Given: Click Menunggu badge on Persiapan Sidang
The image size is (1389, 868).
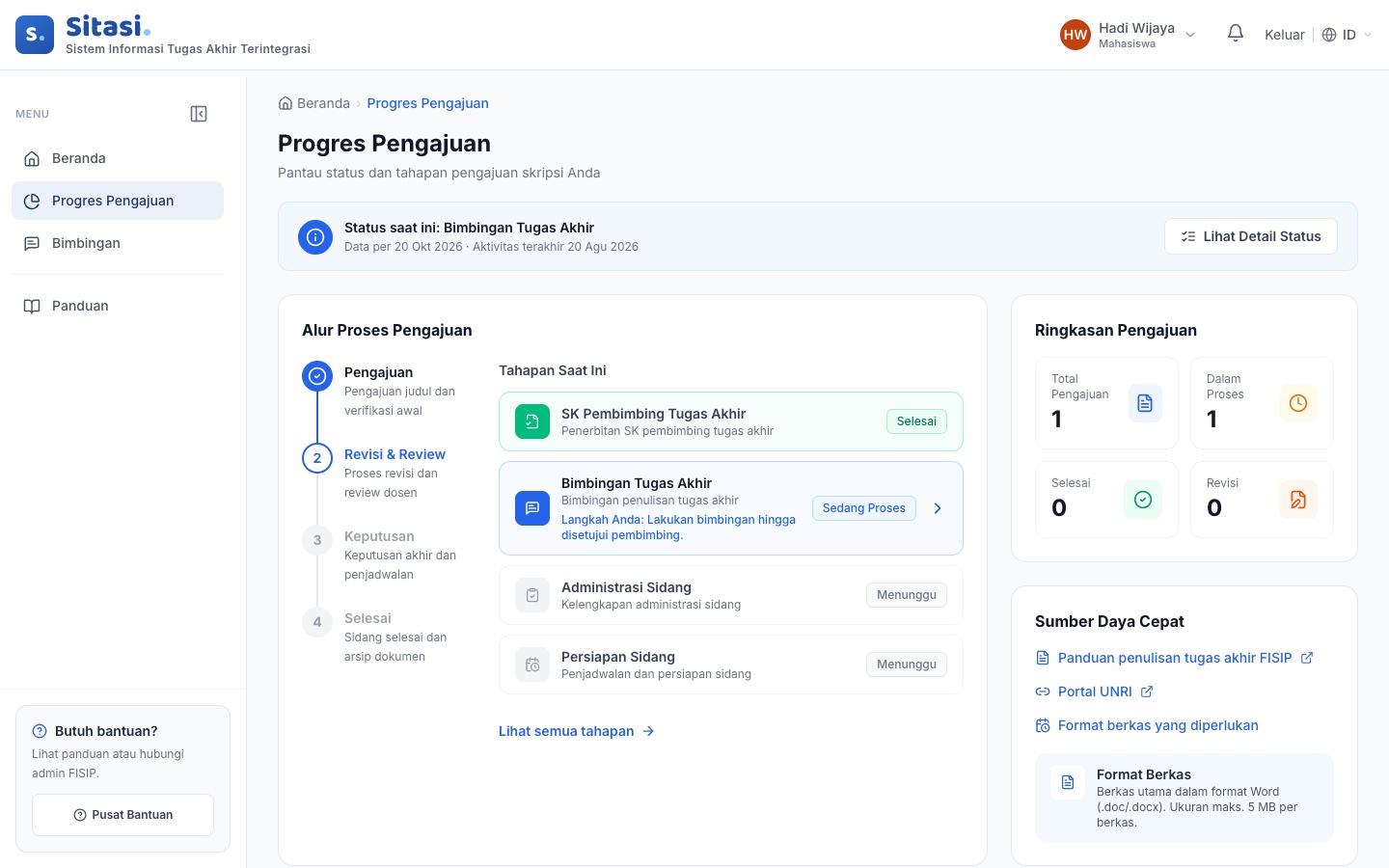Looking at the screenshot, I should [x=907, y=665].
